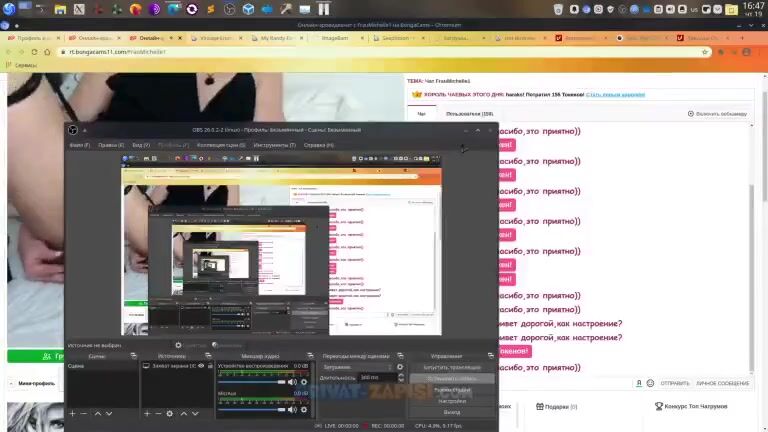Adjust transition duration stepper field

point(375,378)
